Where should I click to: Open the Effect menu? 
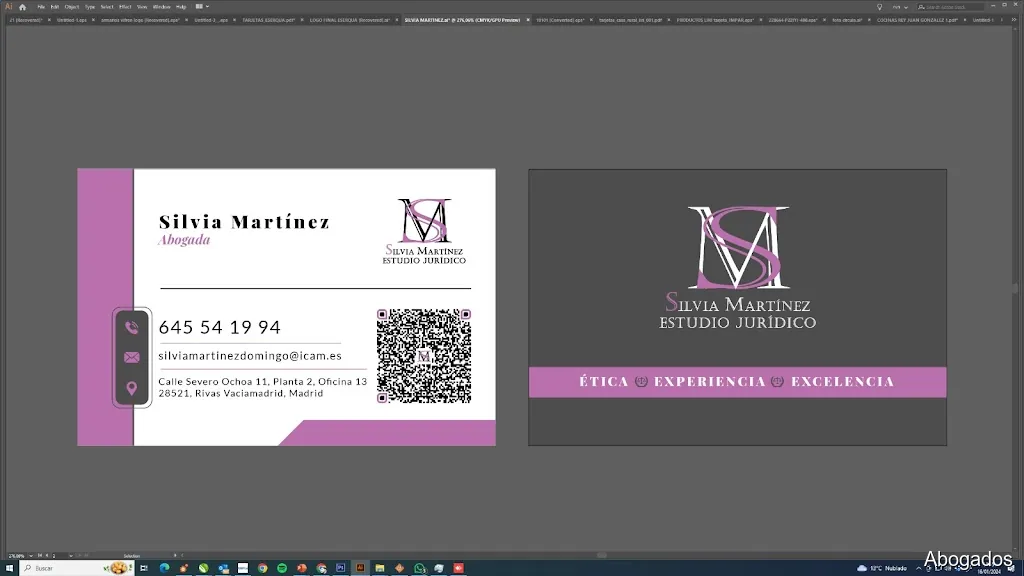click(x=123, y=6)
